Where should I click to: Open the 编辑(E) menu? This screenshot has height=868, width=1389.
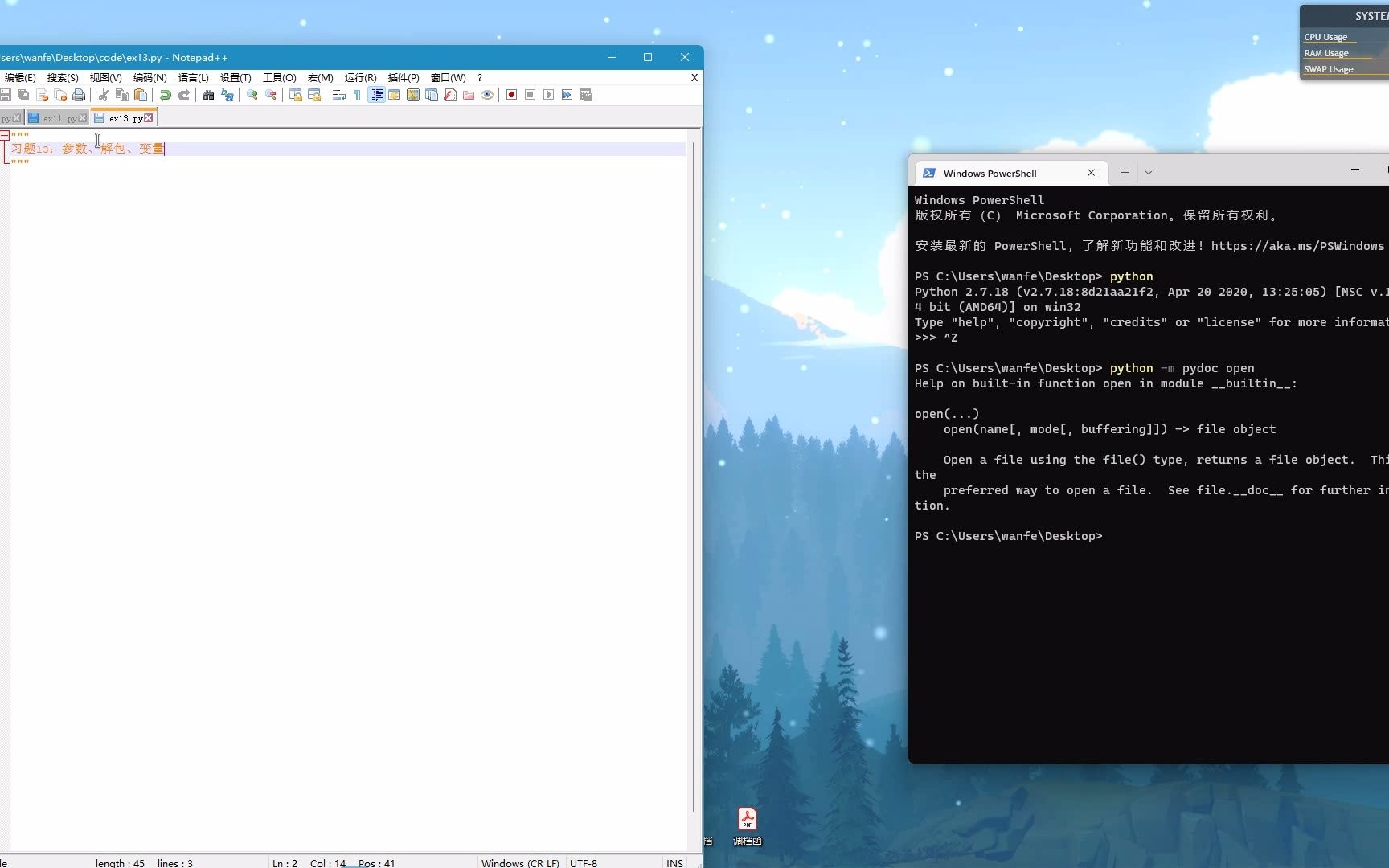click(20, 78)
